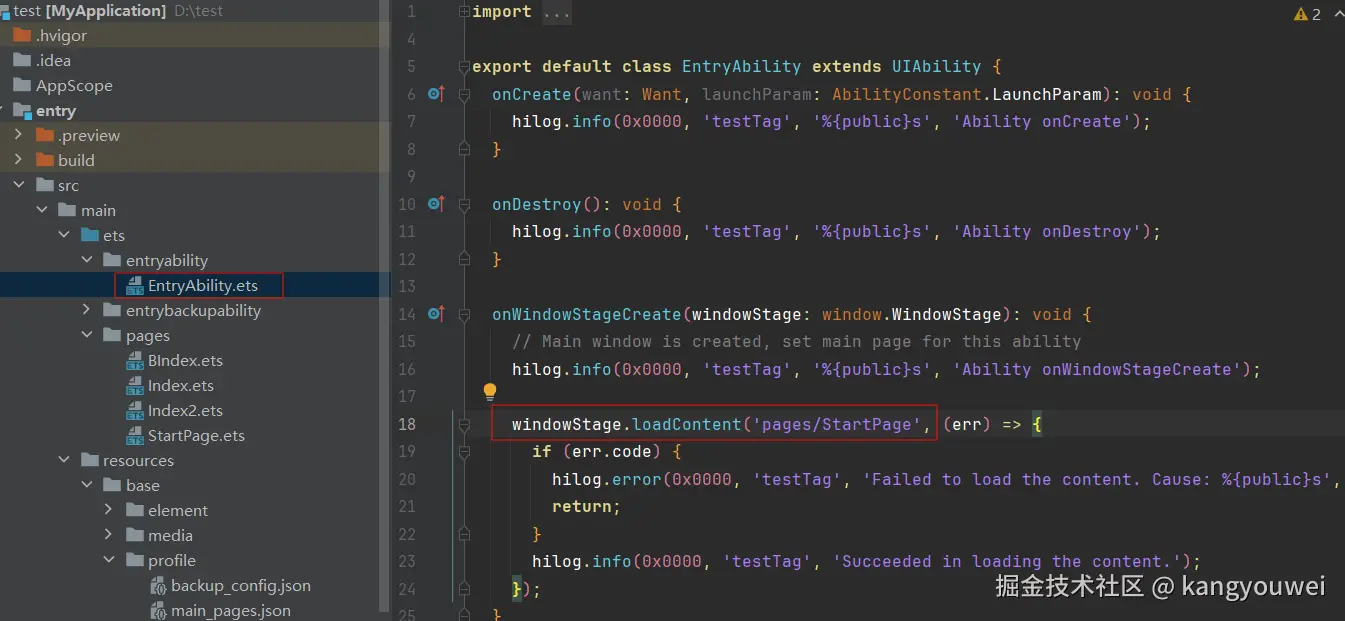Click the override gutter icon beside onWindowStageCreate
Image resolution: width=1345 pixels, height=621 pixels.
tap(435, 314)
